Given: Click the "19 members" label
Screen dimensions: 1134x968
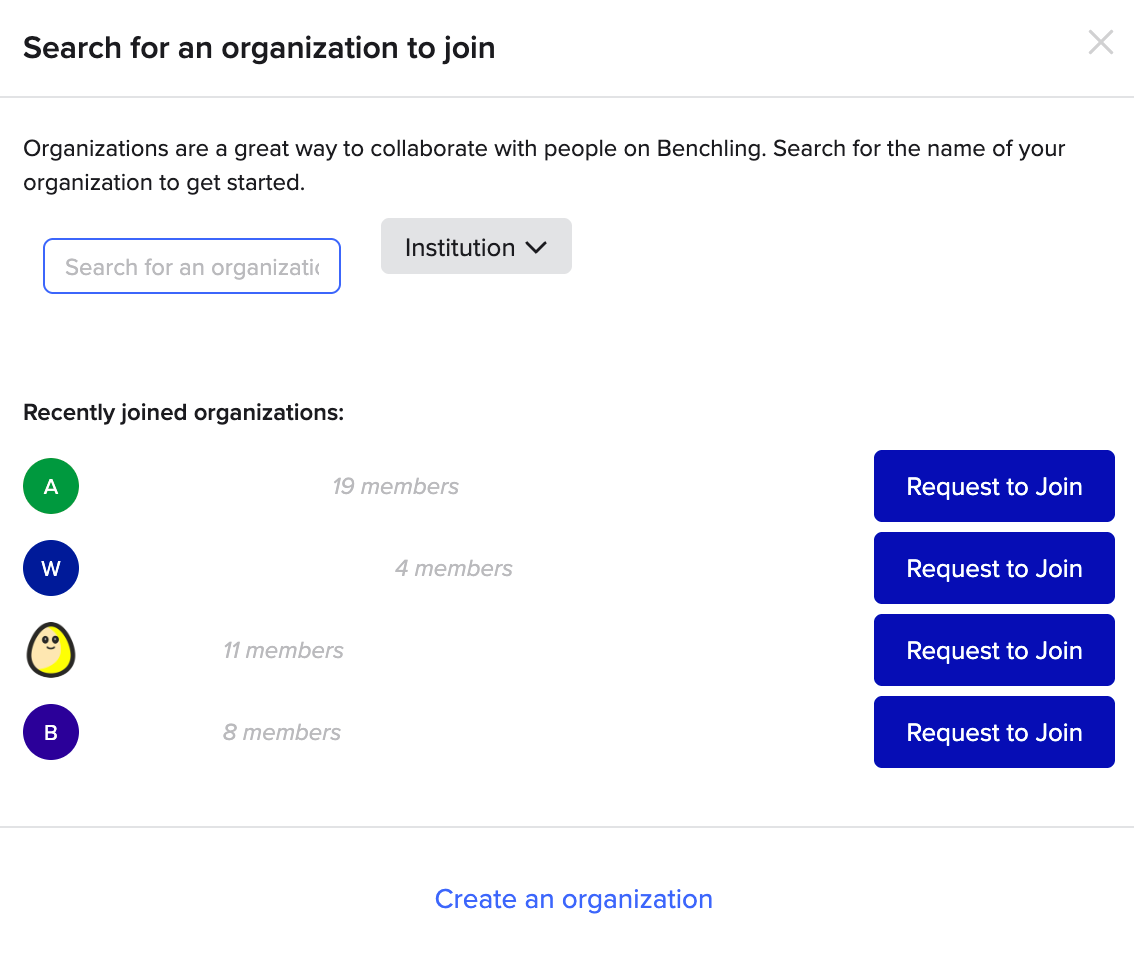Looking at the screenshot, I should point(395,487).
